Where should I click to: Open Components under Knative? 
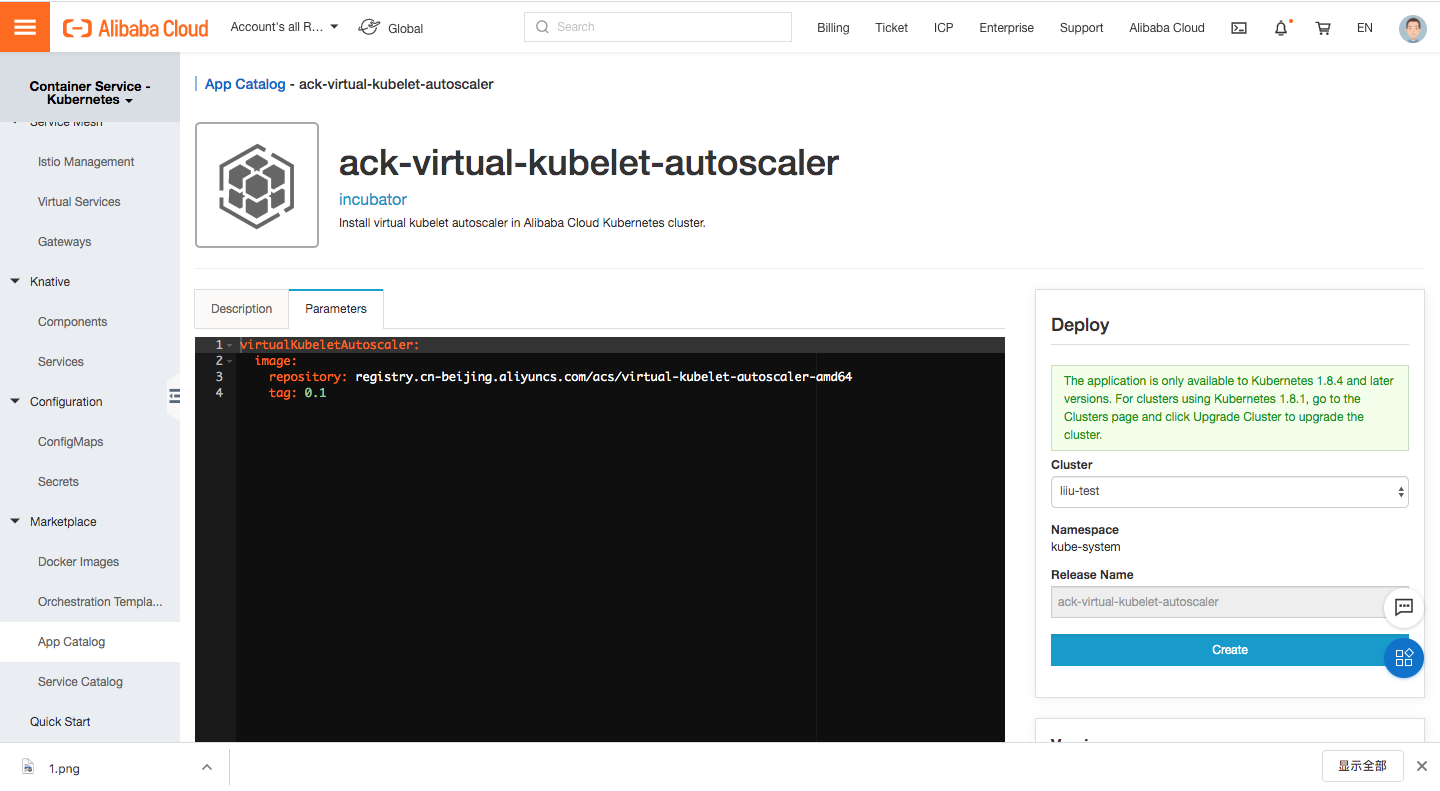[72, 322]
